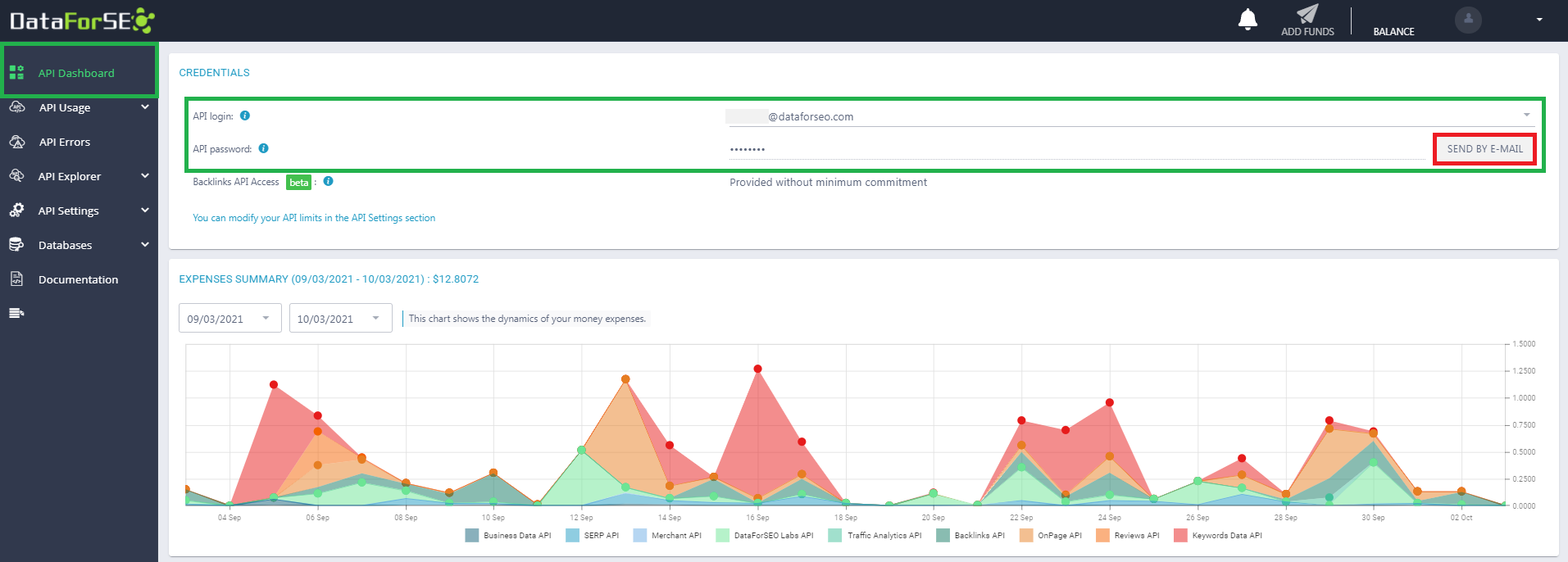Click the CREDENTIALS section heading
Screen dimensions: 1568x562
214,73
